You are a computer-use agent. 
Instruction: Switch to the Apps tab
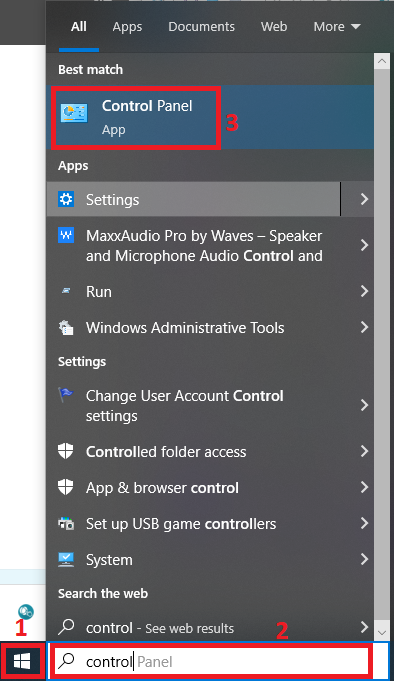127,27
